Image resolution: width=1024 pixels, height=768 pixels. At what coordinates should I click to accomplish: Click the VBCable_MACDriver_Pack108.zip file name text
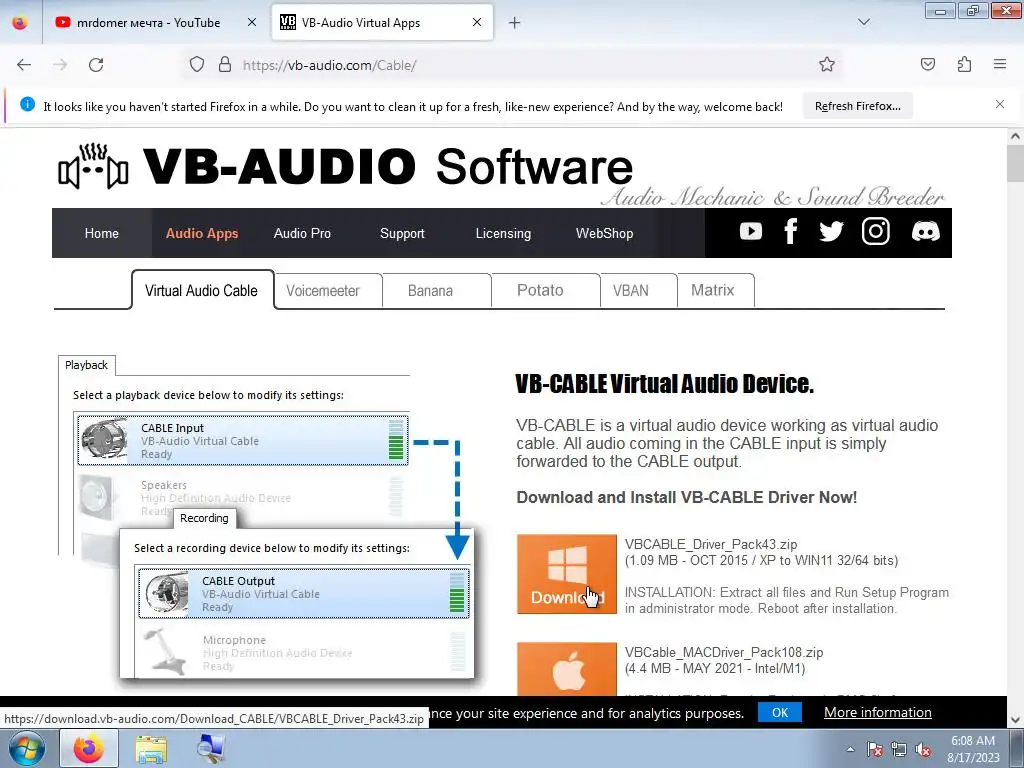click(x=724, y=652)
